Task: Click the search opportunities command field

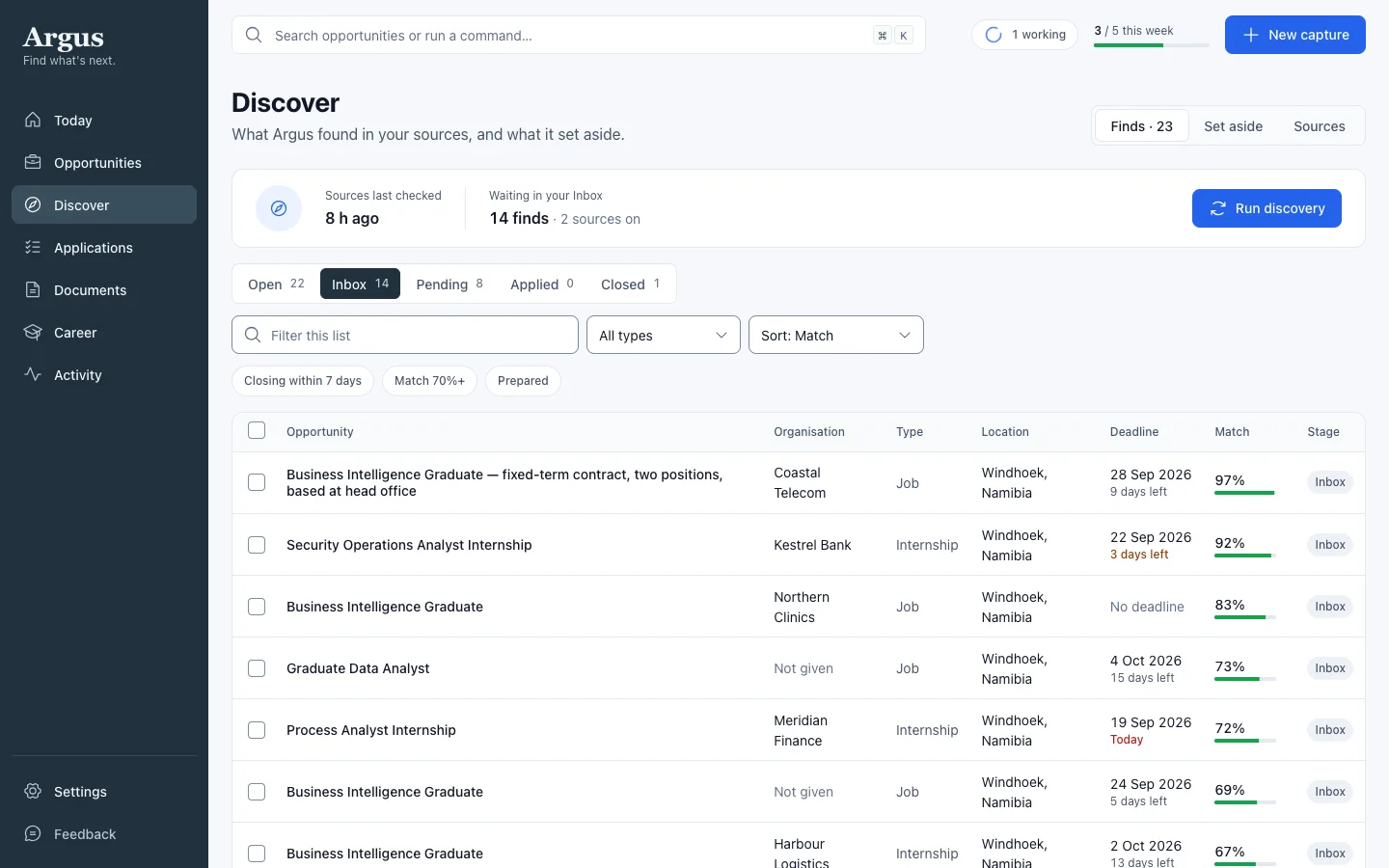Action: (x=579, y=35)
